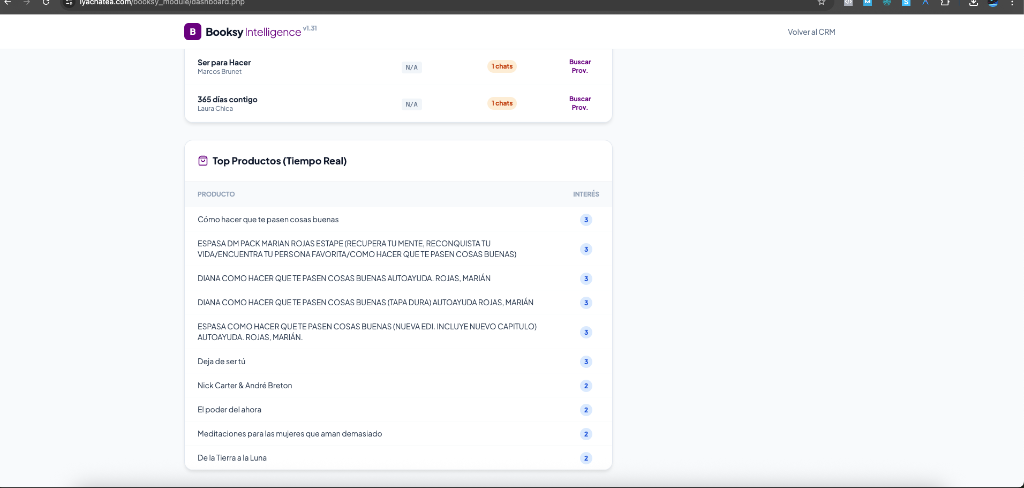
Task: Click Buscar Prov. for Ser para Hacer
Action: (580, 66)
